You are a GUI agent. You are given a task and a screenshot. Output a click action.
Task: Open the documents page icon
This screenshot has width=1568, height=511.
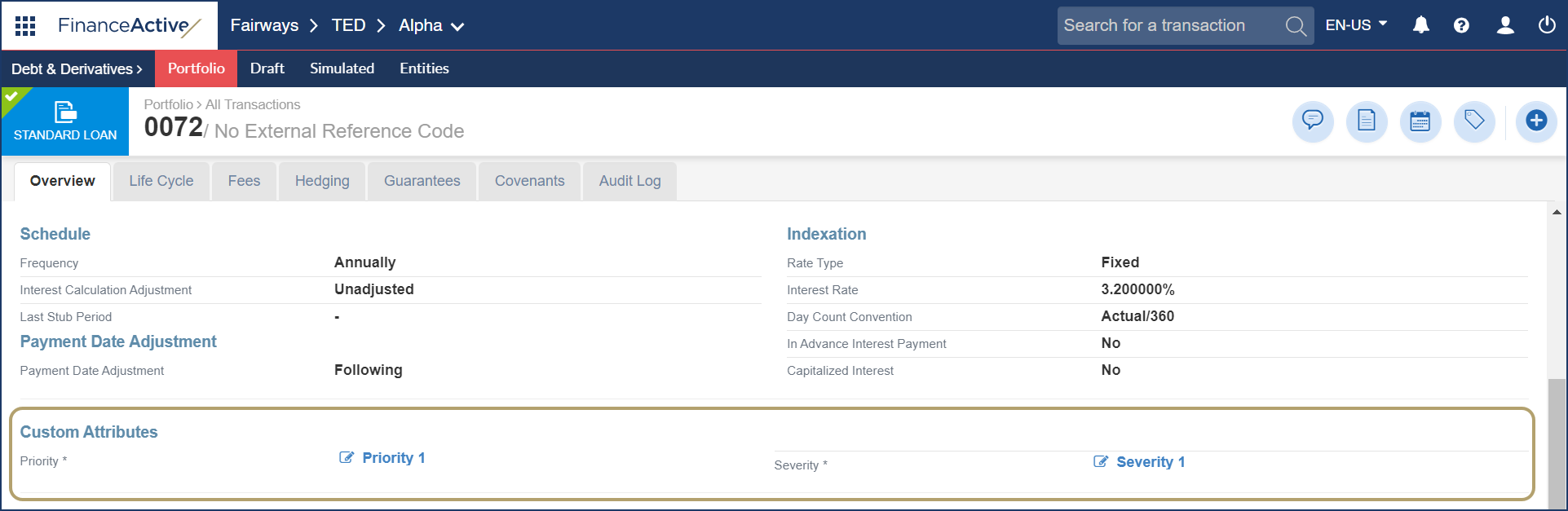click(x=1367, y=121)
